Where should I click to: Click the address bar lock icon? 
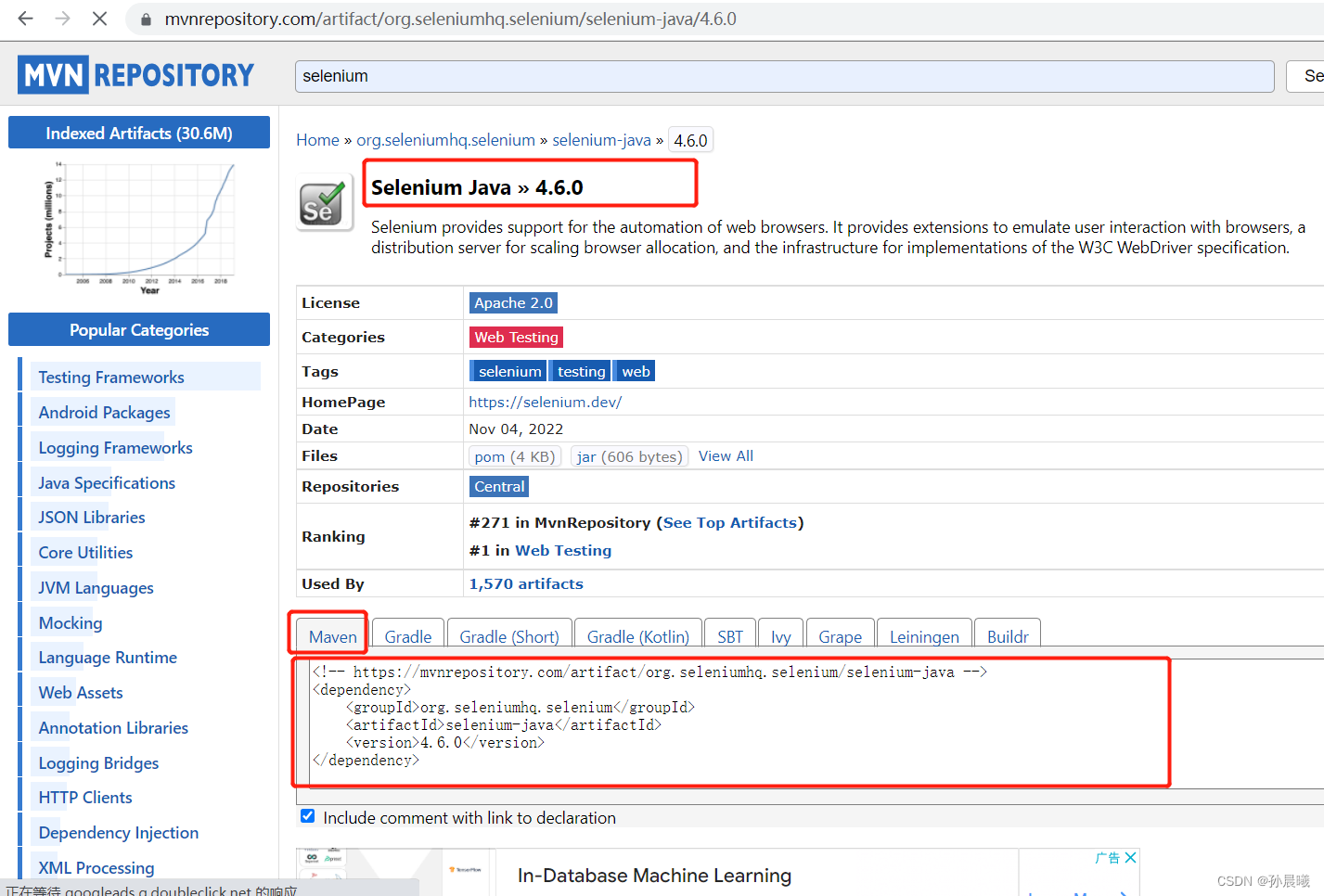145,19
